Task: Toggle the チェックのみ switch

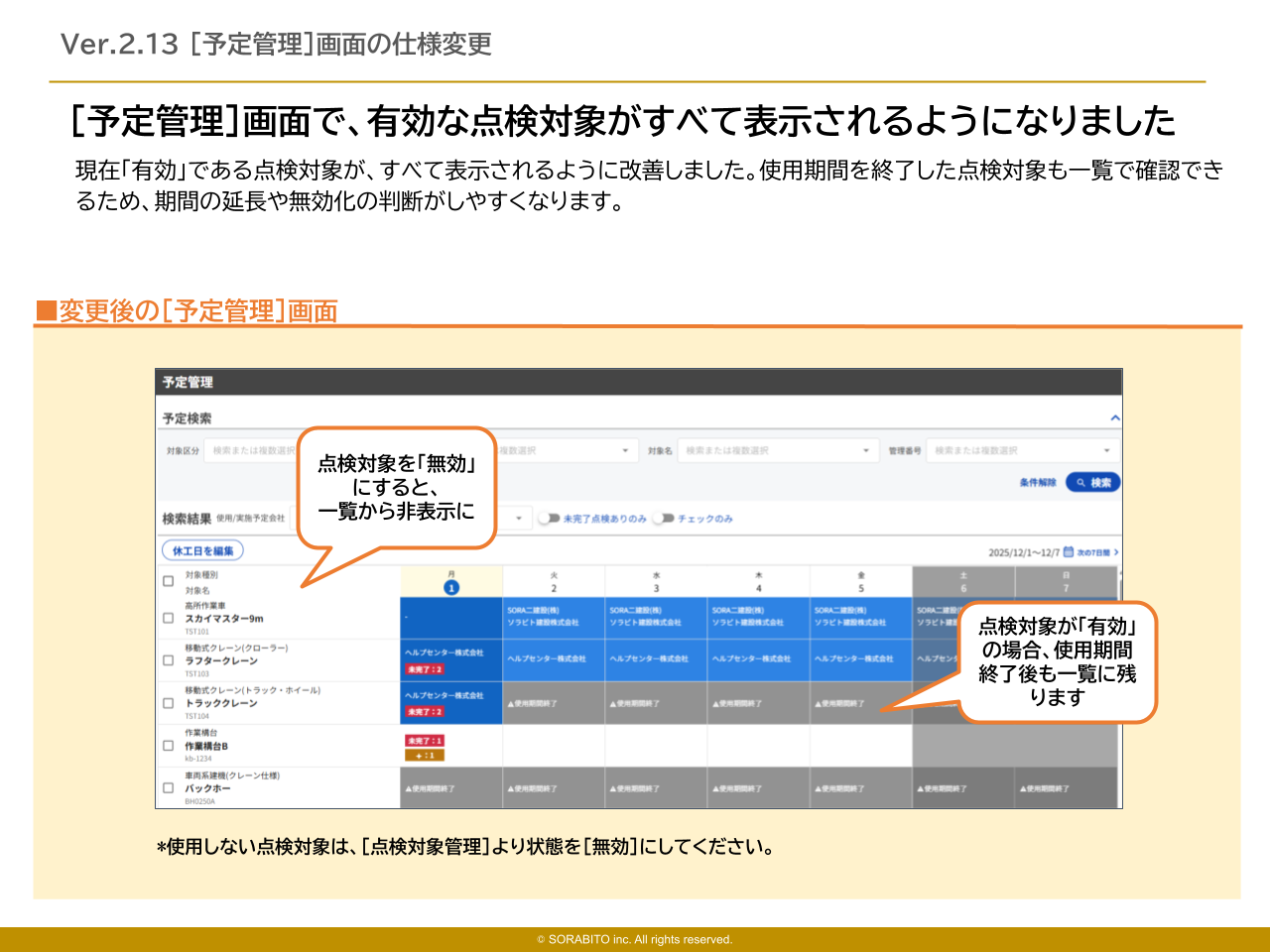Action: click(663, 519)
